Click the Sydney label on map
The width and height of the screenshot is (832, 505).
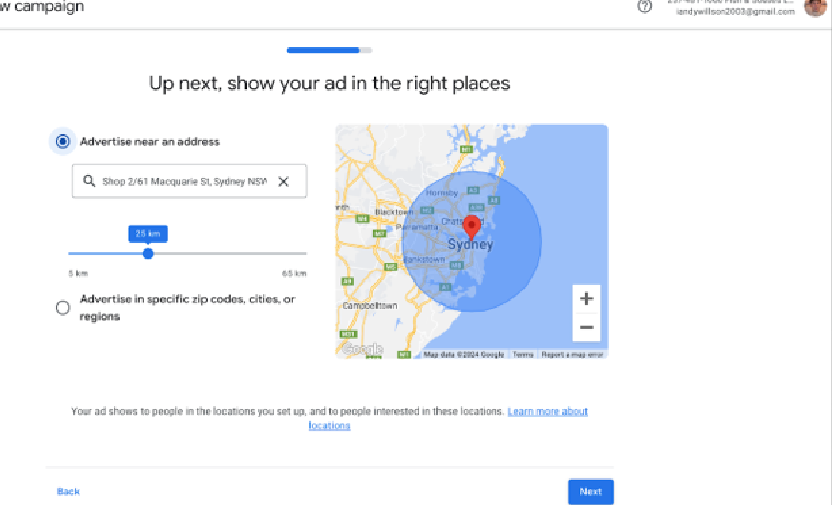pos(470,245)
